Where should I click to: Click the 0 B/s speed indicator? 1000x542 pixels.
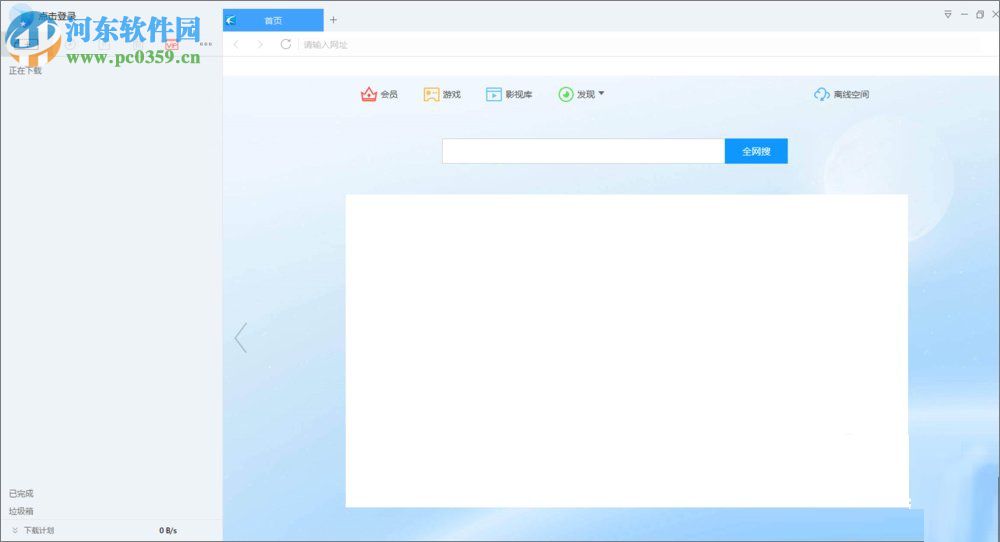coord(168,531)
